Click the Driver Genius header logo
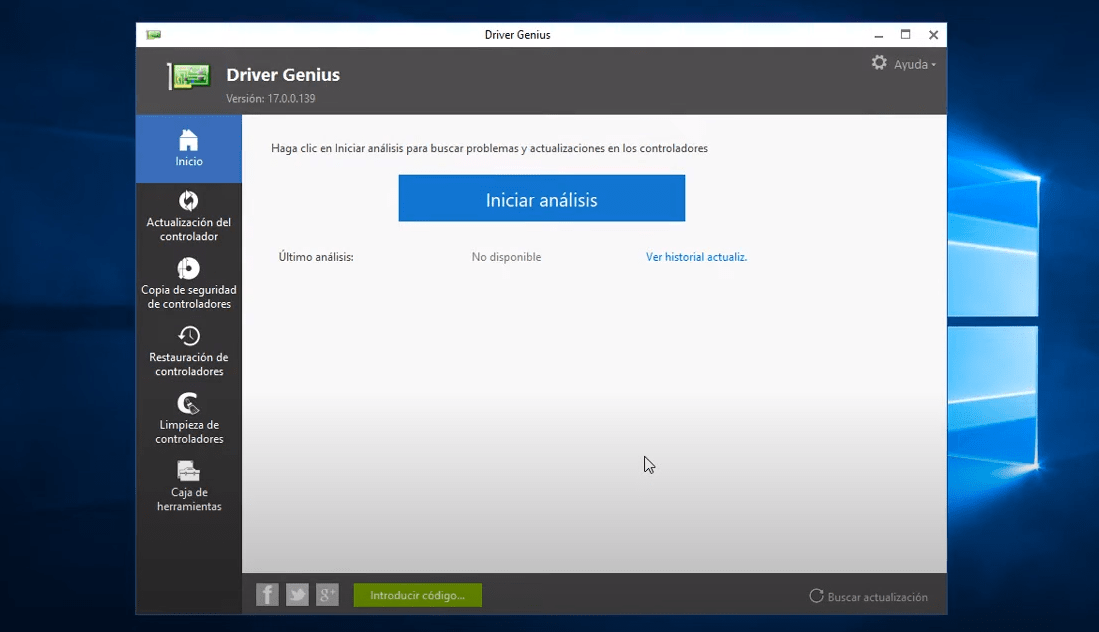The image size is (1099, 632). point(190,76)
